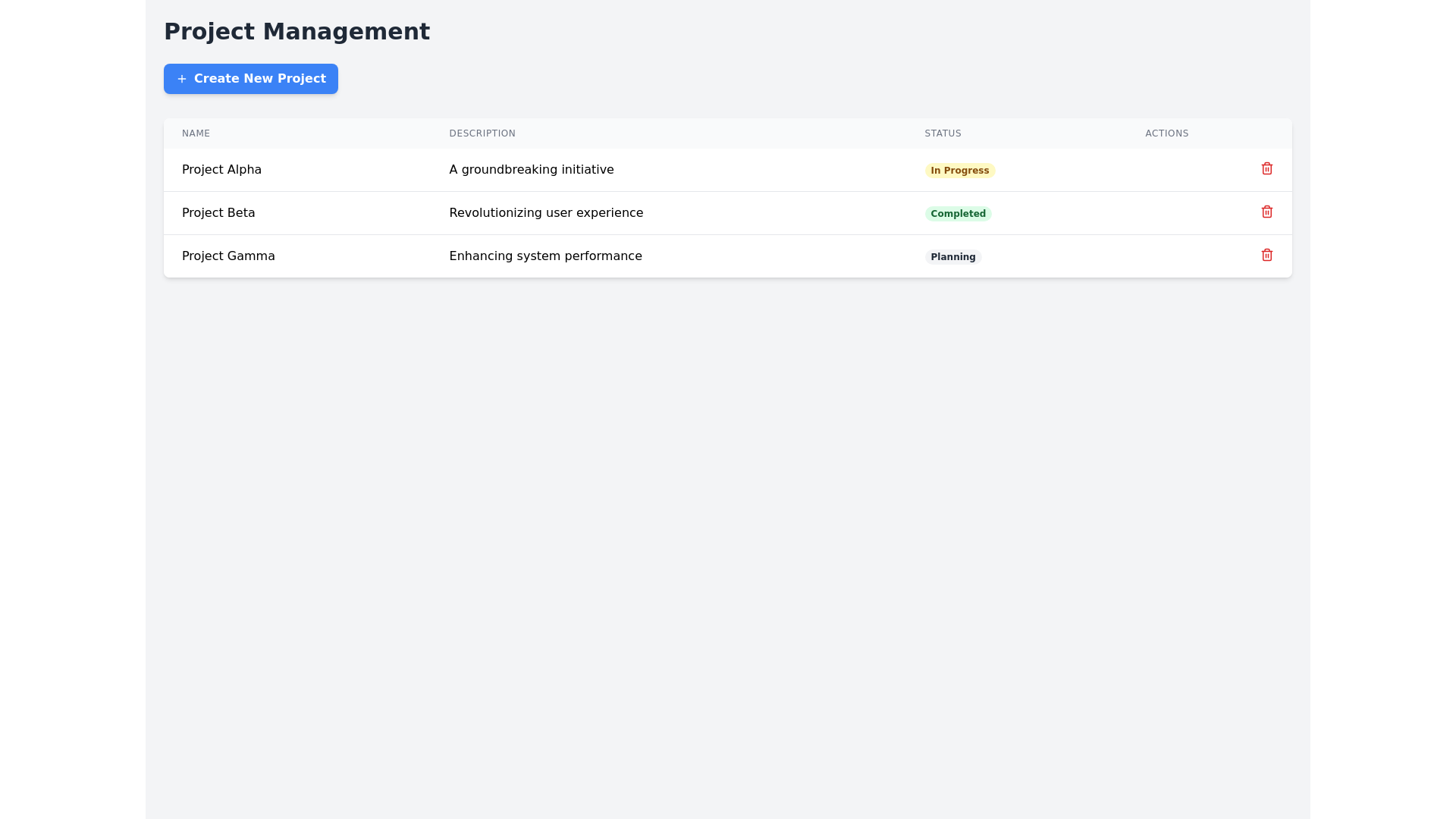Click the In Progress status badge
The image size is (1456, 819).
(959, 171)
